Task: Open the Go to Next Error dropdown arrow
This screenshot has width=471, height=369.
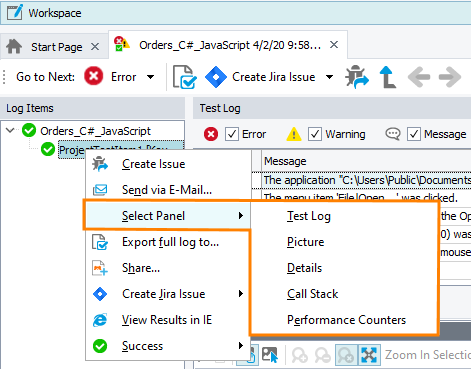Action: click(x=151, y=77)
